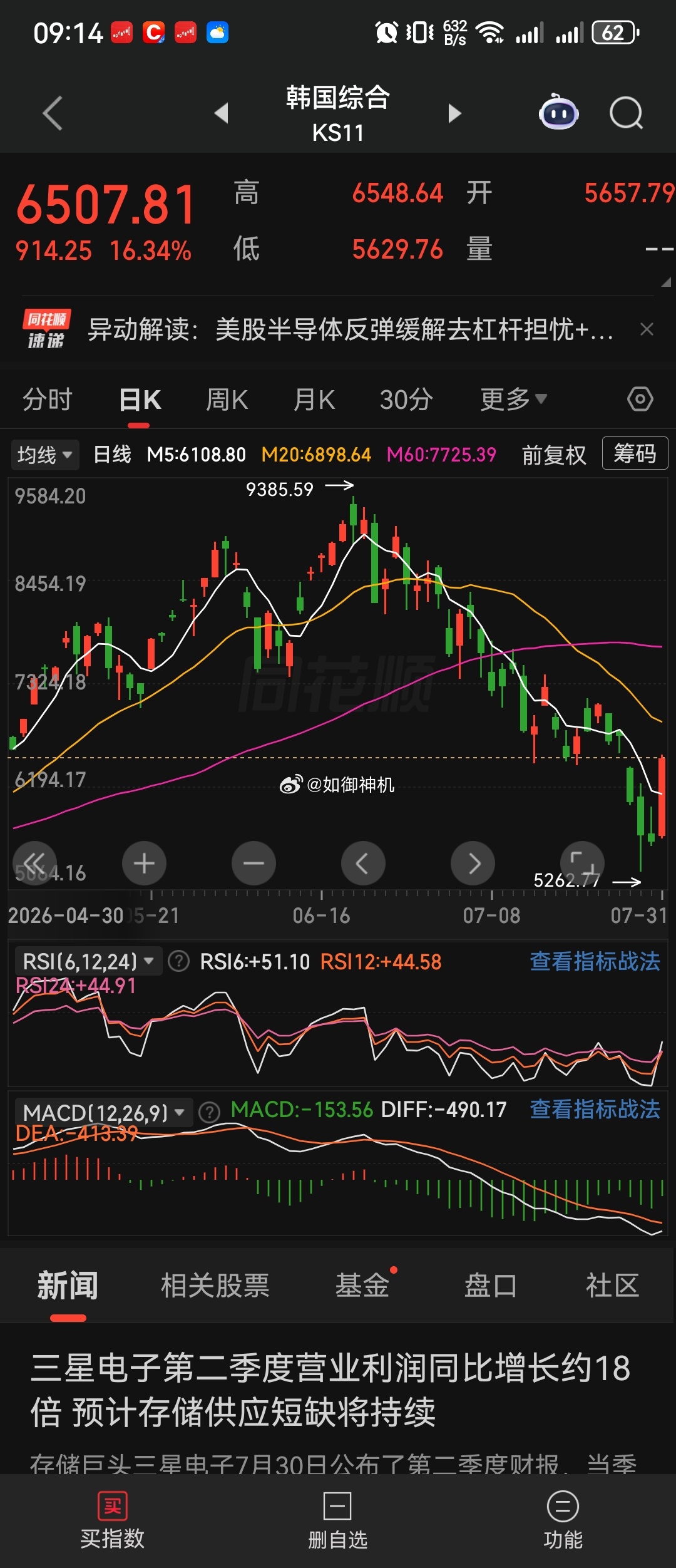Switch to 社区 tab
Screen dimensions: 676x1568
click(x=612, y=1286)
